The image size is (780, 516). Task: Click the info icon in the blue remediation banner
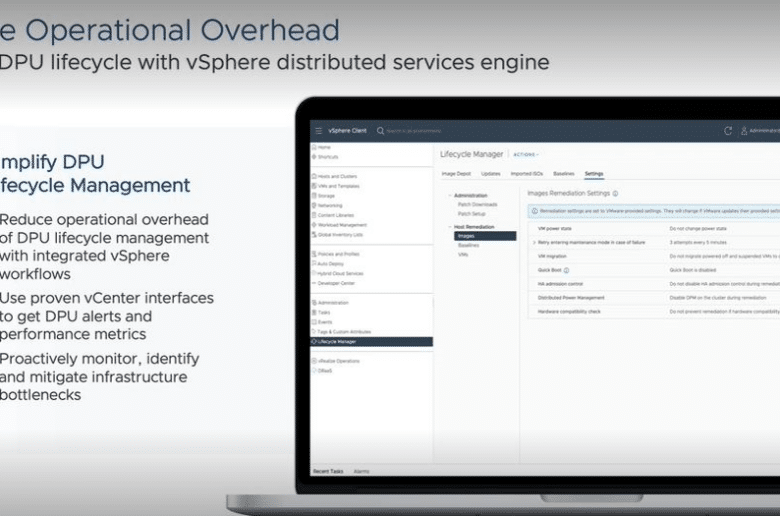(x=535, y=211)
